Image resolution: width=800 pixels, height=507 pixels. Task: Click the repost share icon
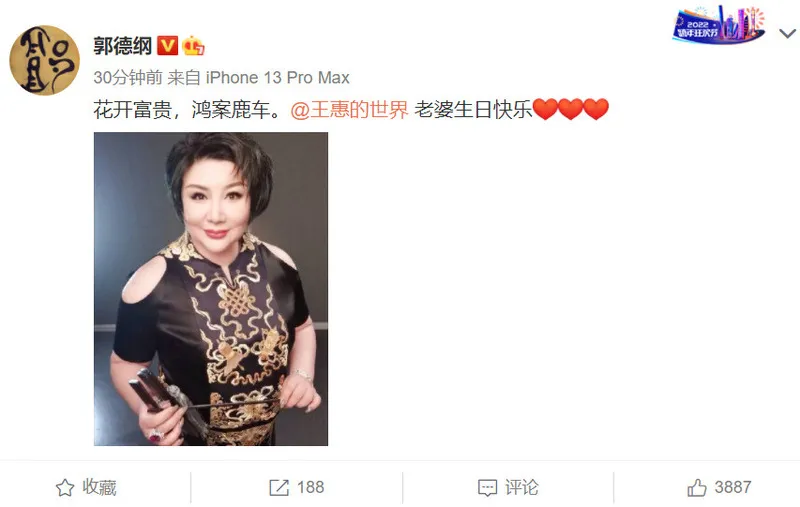279,488
